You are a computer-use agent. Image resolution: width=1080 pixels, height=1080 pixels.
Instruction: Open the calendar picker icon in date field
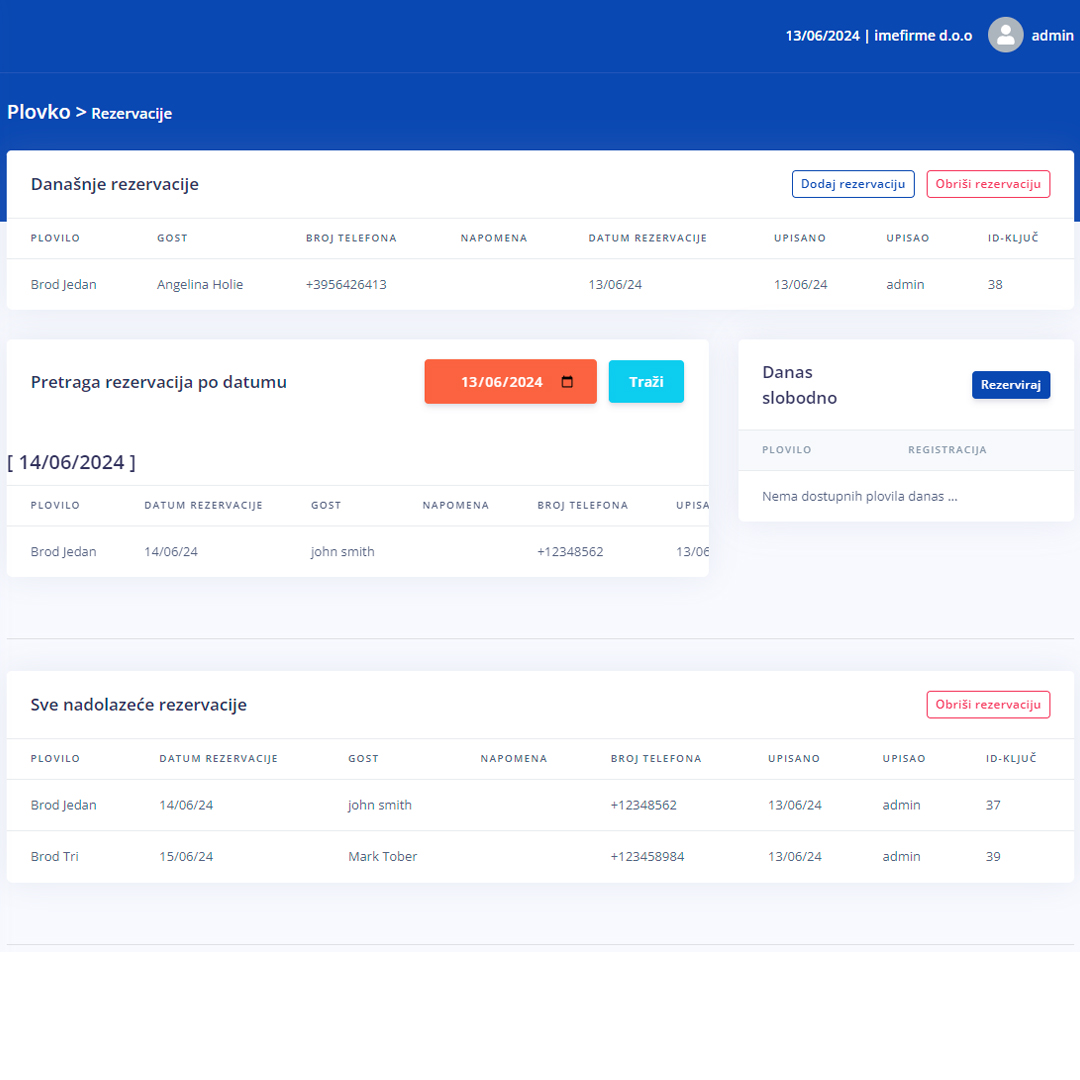click(x=567, y=382)
